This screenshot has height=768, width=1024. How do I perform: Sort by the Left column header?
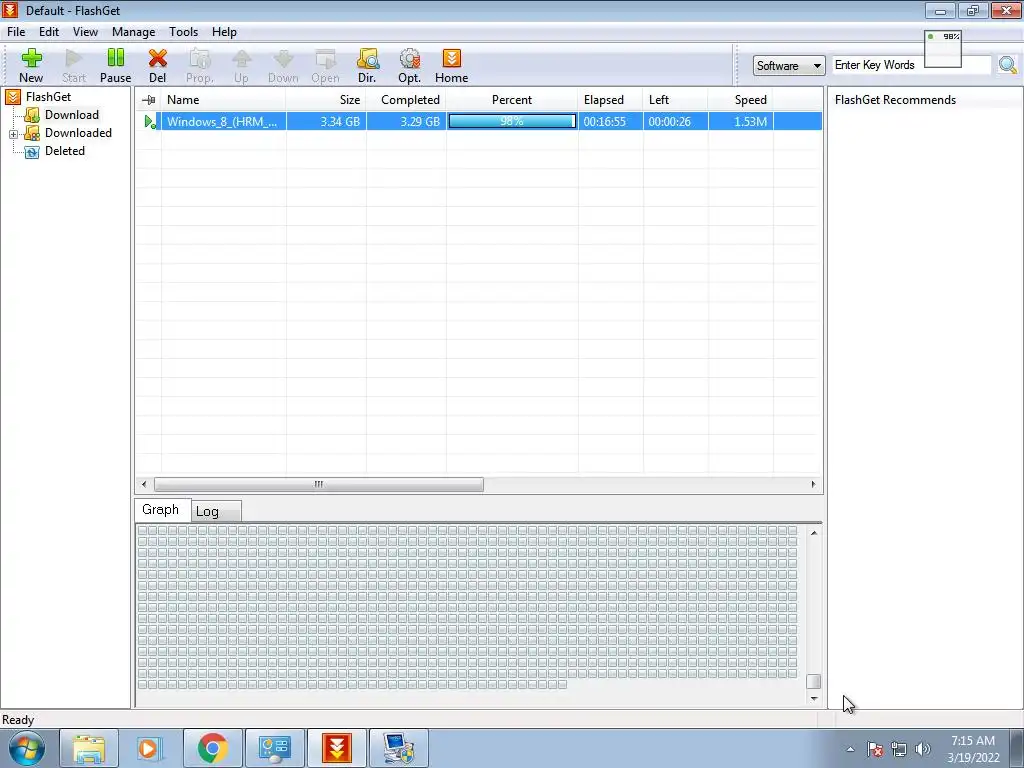coord(676,100)
